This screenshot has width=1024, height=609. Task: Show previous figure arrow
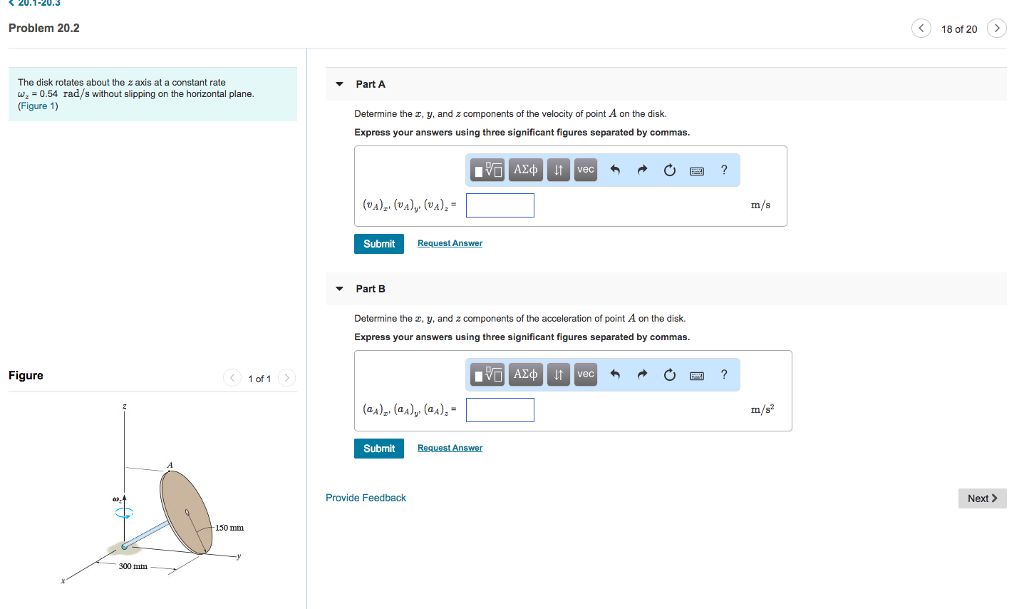click(232, 378)
